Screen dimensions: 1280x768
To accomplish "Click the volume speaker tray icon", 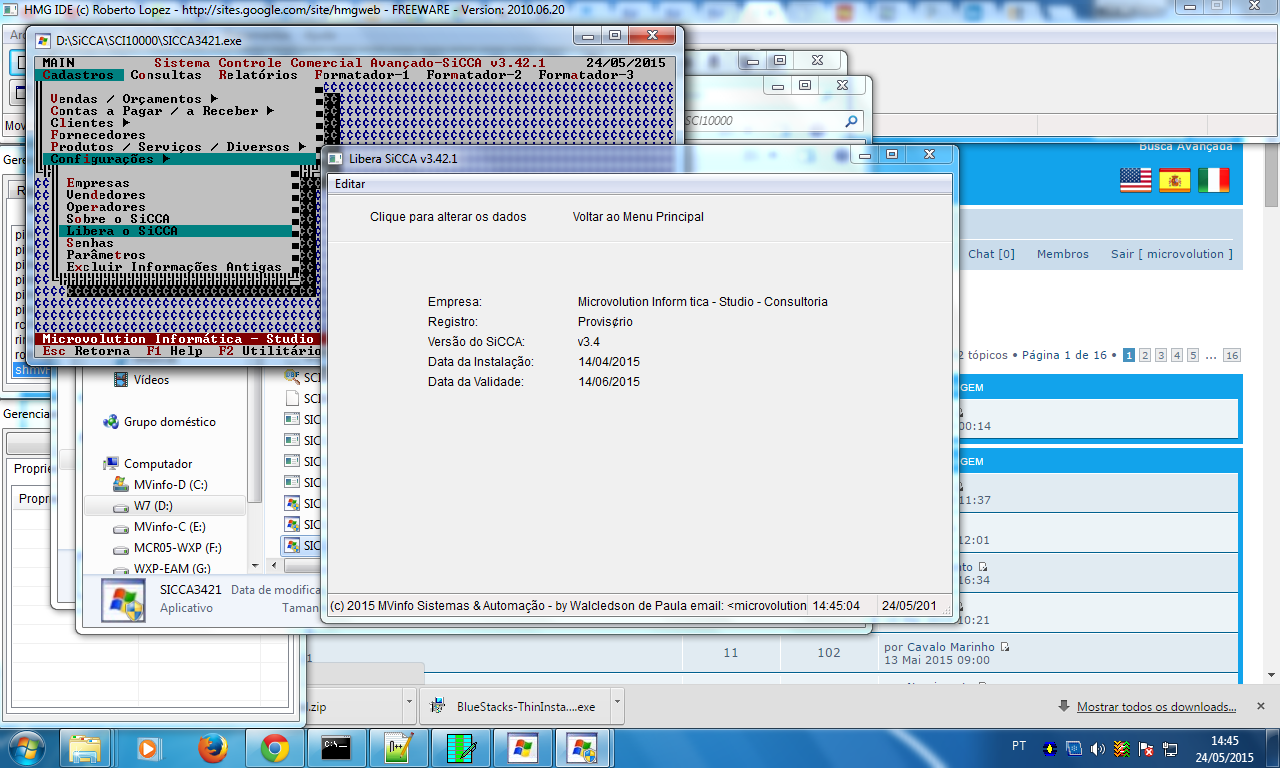I will click(1098, 748).
